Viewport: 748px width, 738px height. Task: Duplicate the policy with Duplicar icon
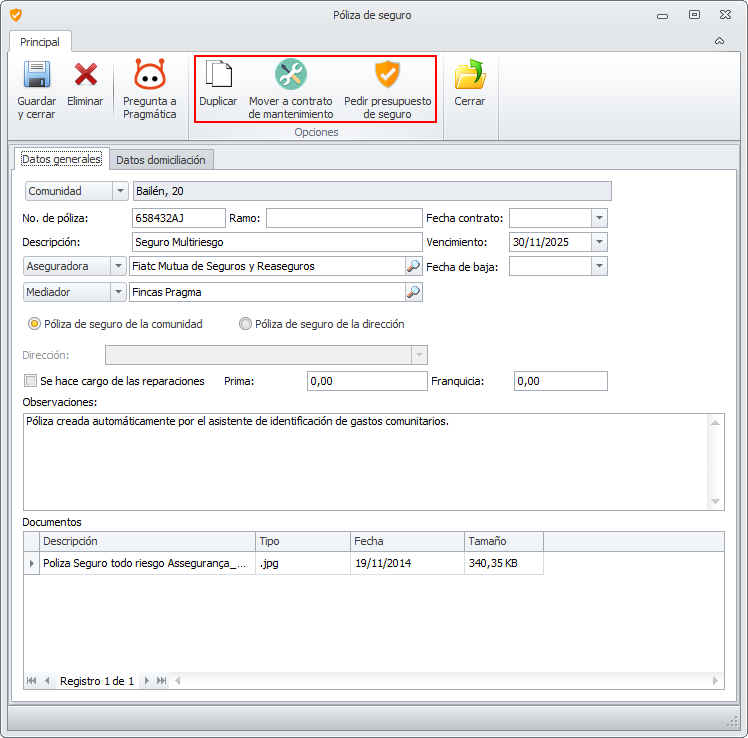coord(218,76)
